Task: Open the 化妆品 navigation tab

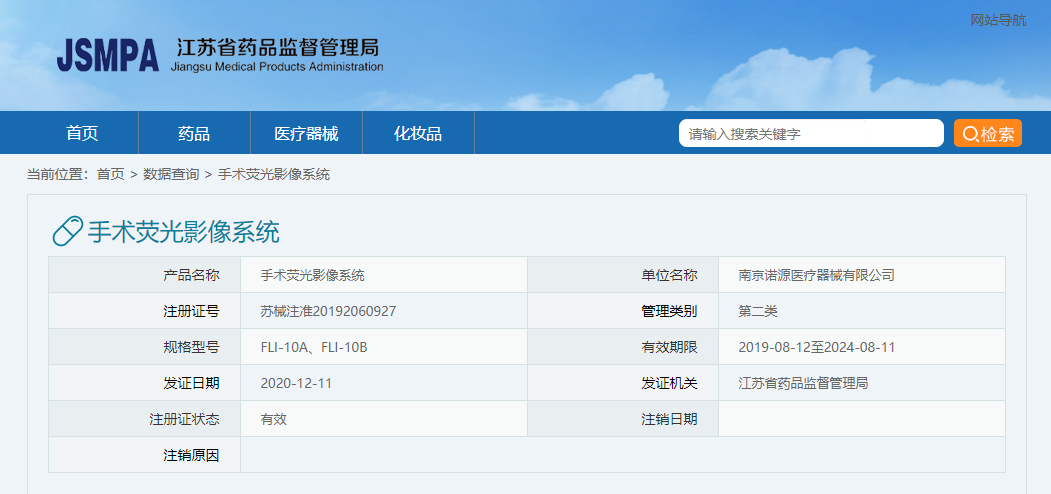Action: click(418, 133)
